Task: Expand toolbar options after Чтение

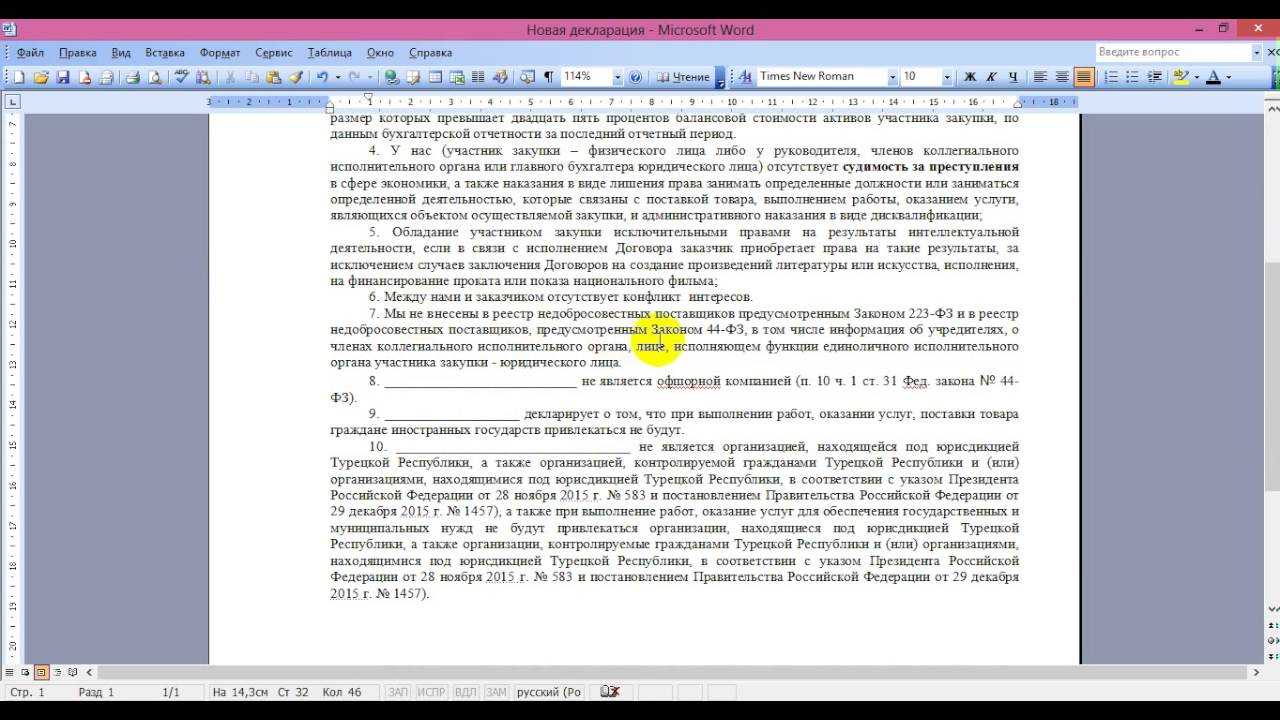Action: [720, 77]
